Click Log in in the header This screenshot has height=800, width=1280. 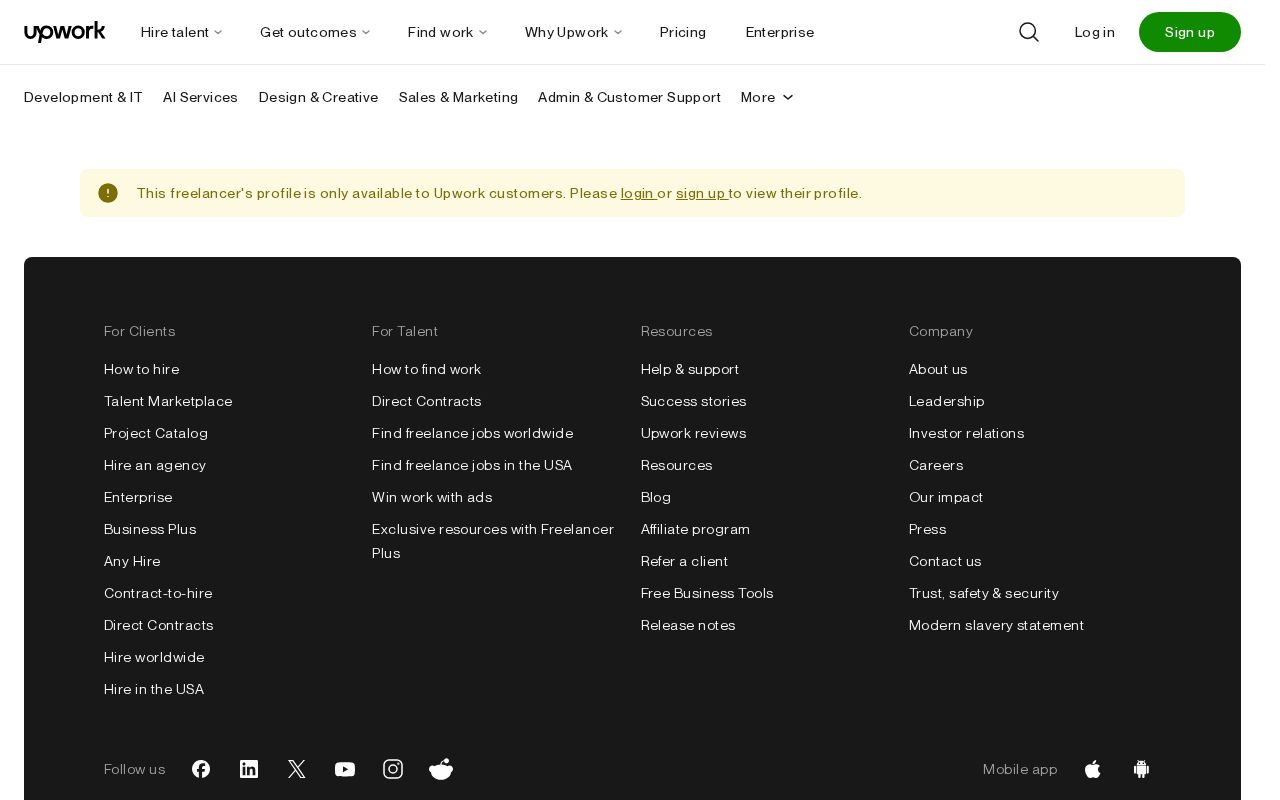pyautogui.click(x=1094, y=32)
